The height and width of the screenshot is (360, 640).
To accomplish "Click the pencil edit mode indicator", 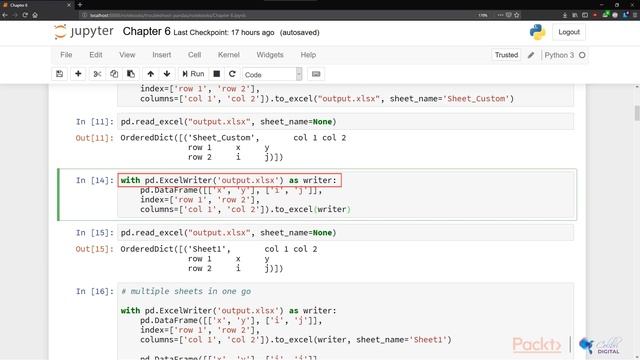I will (x=531, y=55).
